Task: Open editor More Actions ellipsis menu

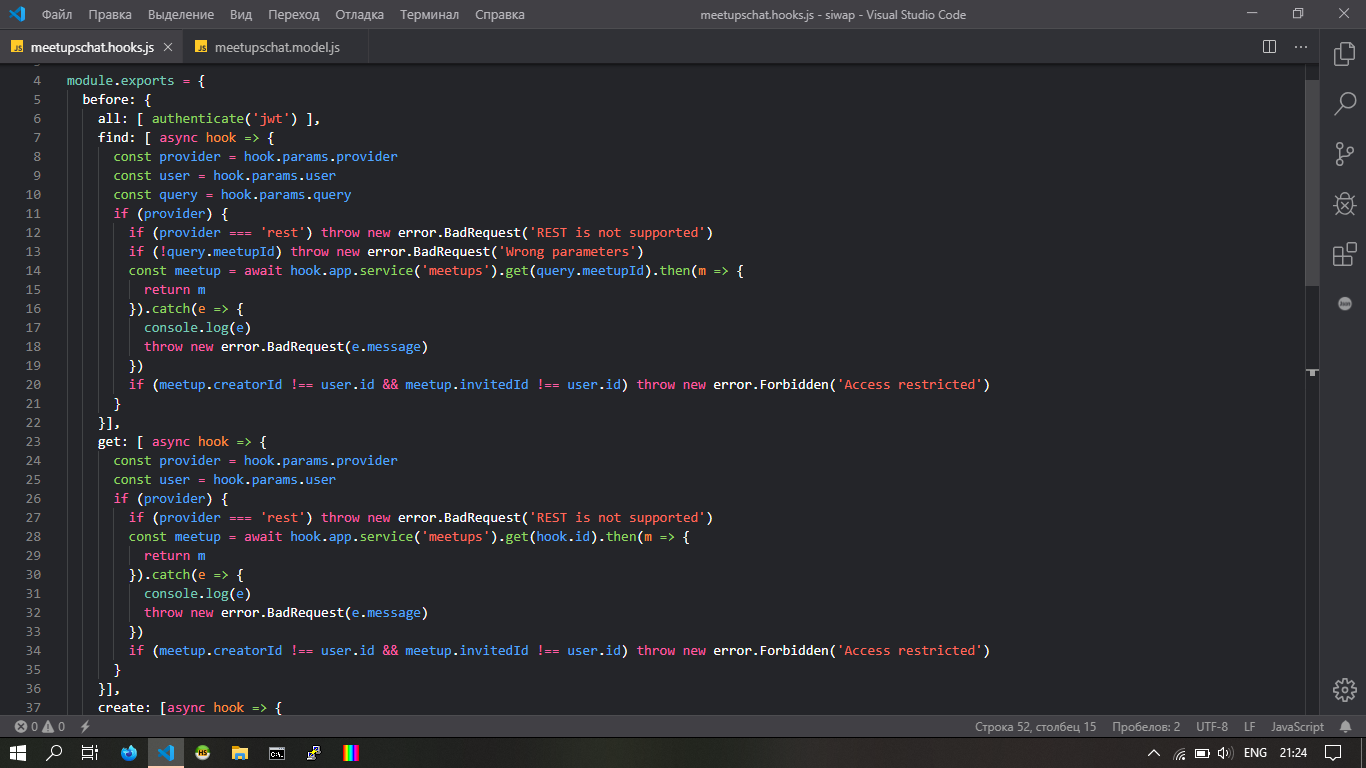Action: (x=1301, y=47)
